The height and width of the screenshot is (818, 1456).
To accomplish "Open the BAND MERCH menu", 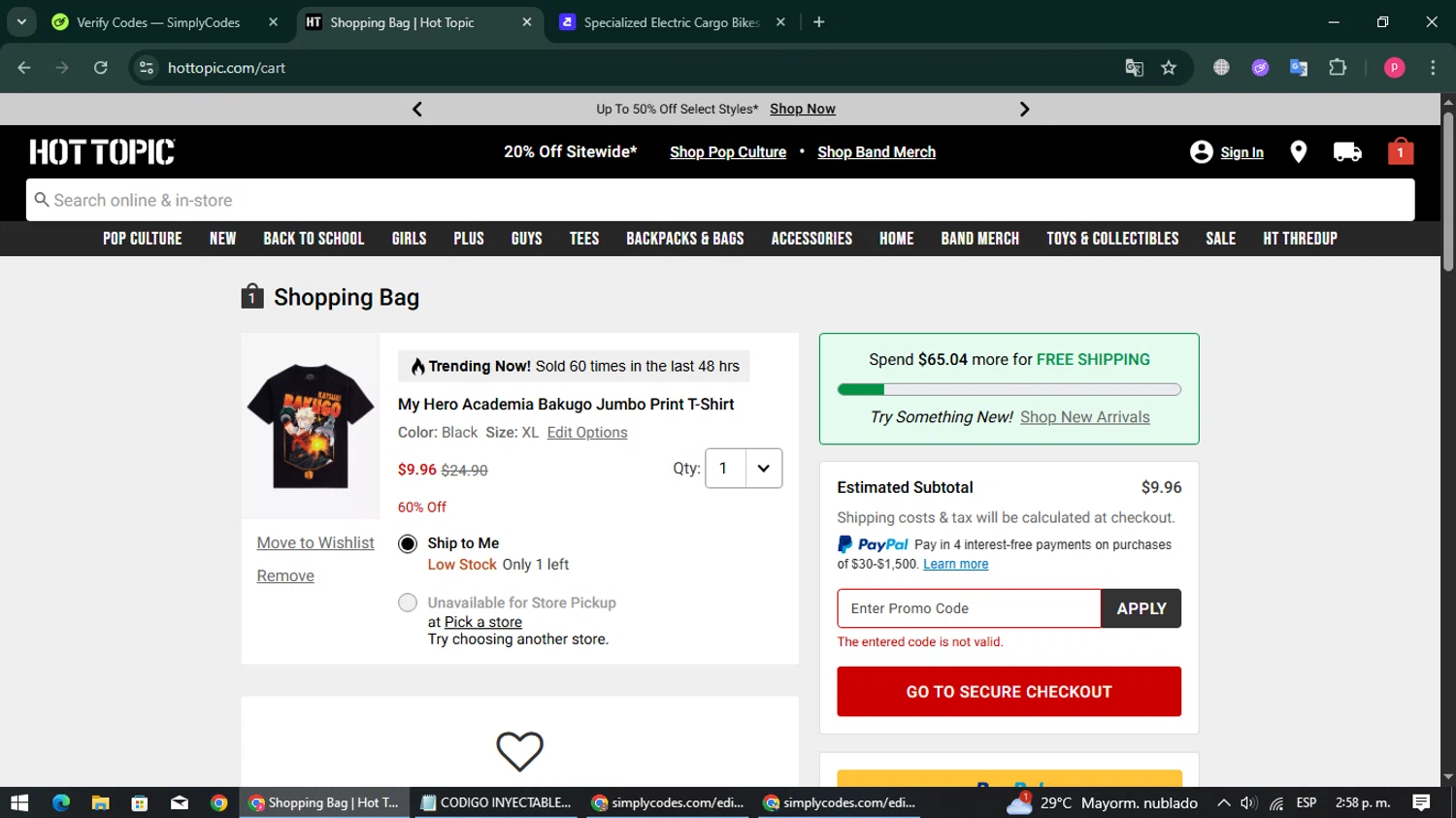I will (980, 239).
